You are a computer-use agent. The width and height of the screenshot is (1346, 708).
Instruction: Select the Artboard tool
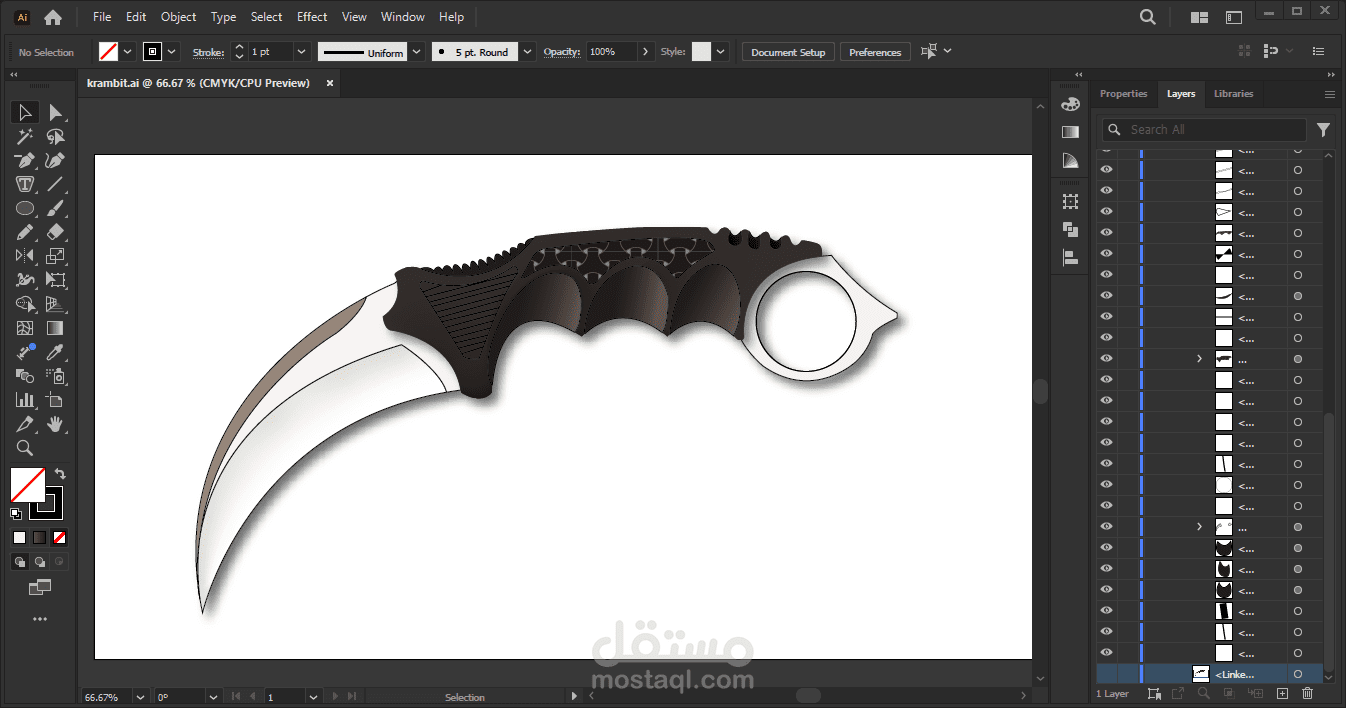pos(56,400)
